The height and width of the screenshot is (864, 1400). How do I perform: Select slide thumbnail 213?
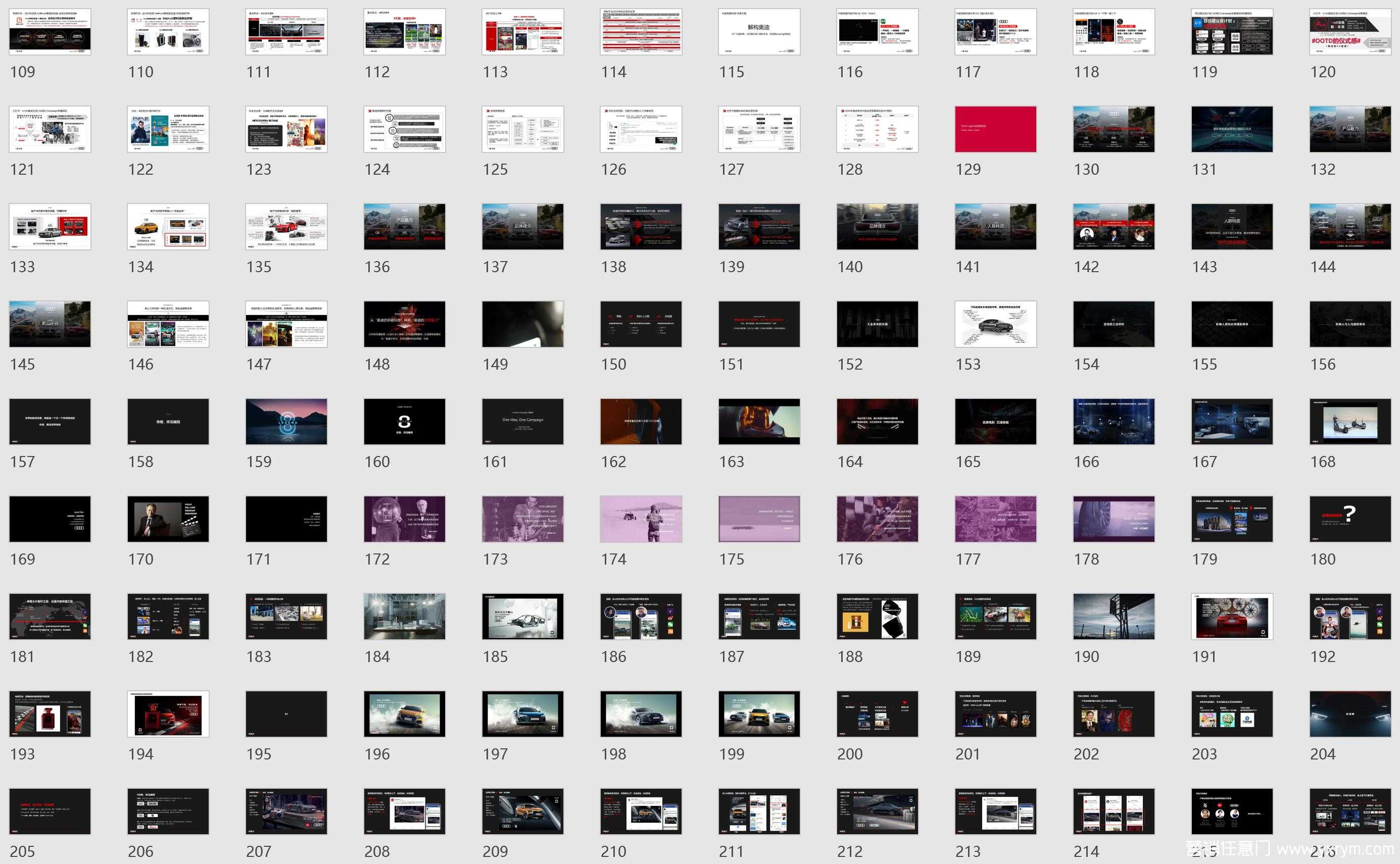coord(995,811)
